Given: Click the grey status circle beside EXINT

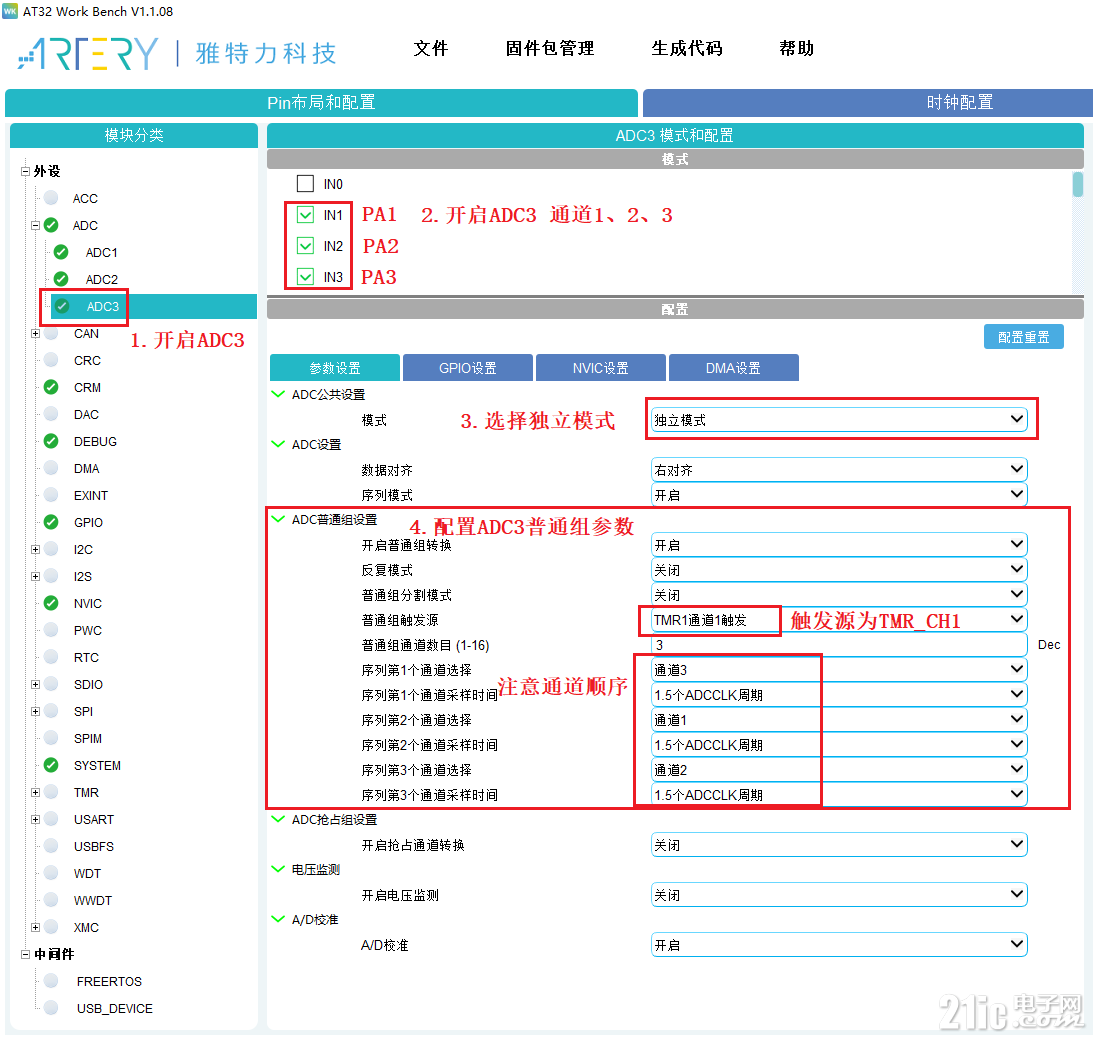Looking at the screenshot, I should (x=51, y=495).
